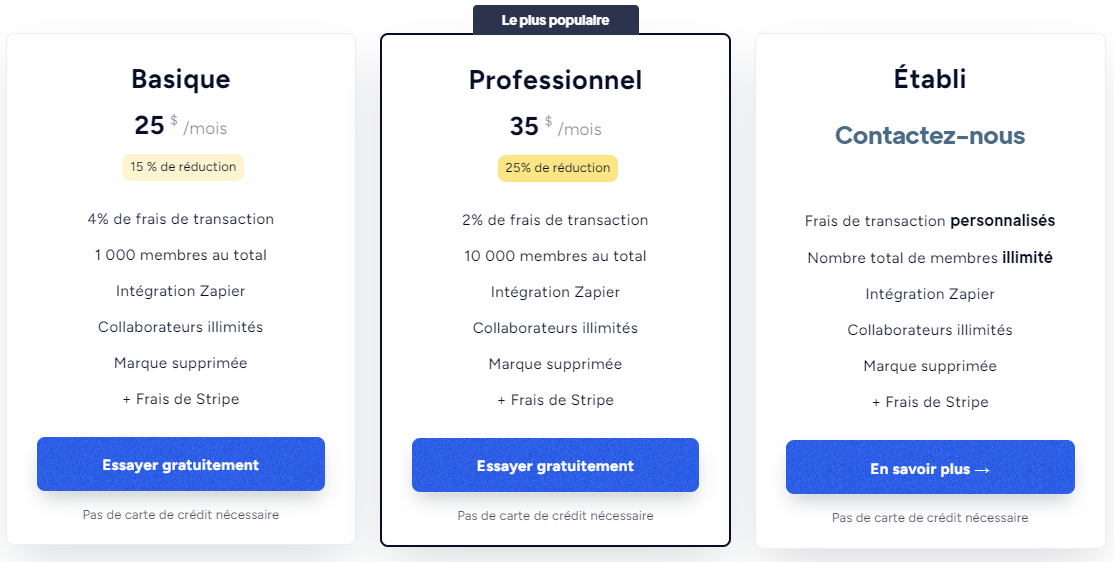The height and width of the screenshot is (562, 1114).
Task: Select the Établi plan title
Action: [x=930, y=79]
